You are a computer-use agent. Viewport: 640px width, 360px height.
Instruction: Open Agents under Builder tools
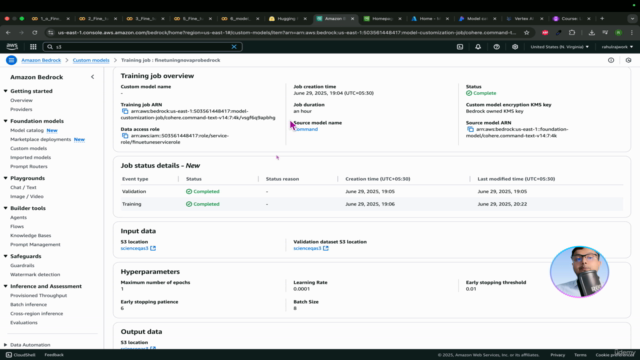[x=18, y=218]
